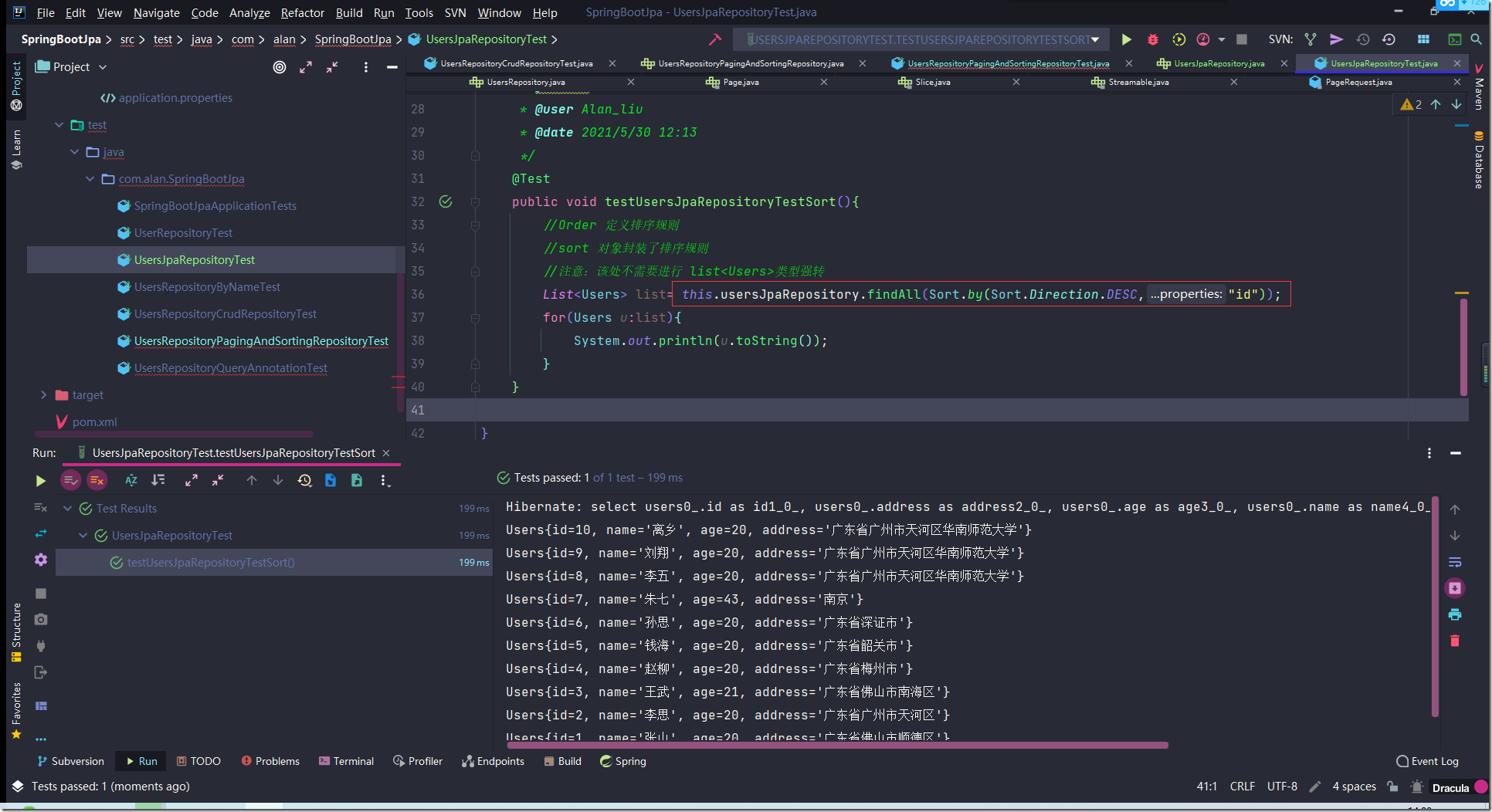Open the Event Log
The image size is (1492, 812).
pos(1428,761)
